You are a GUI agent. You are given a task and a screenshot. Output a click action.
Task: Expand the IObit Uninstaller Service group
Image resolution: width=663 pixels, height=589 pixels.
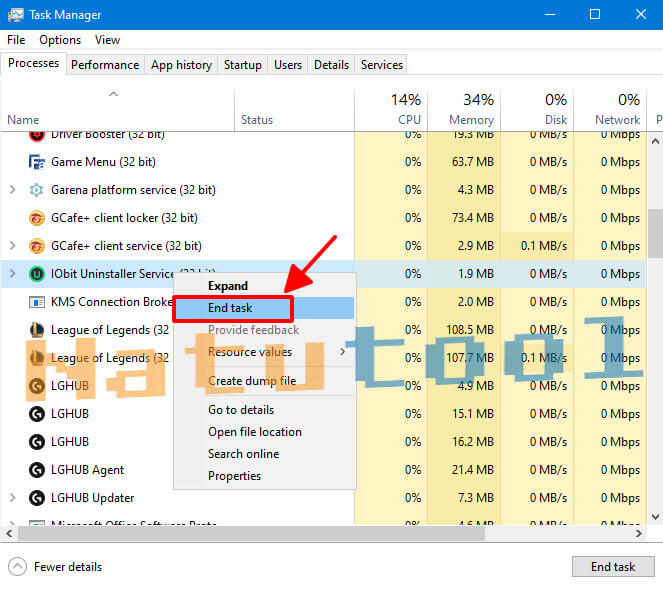(x=13, y=274)
